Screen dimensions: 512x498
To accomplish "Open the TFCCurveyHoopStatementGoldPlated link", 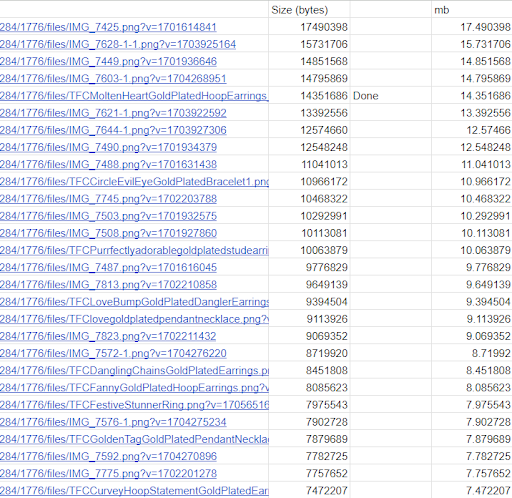I will click(134, 491).
